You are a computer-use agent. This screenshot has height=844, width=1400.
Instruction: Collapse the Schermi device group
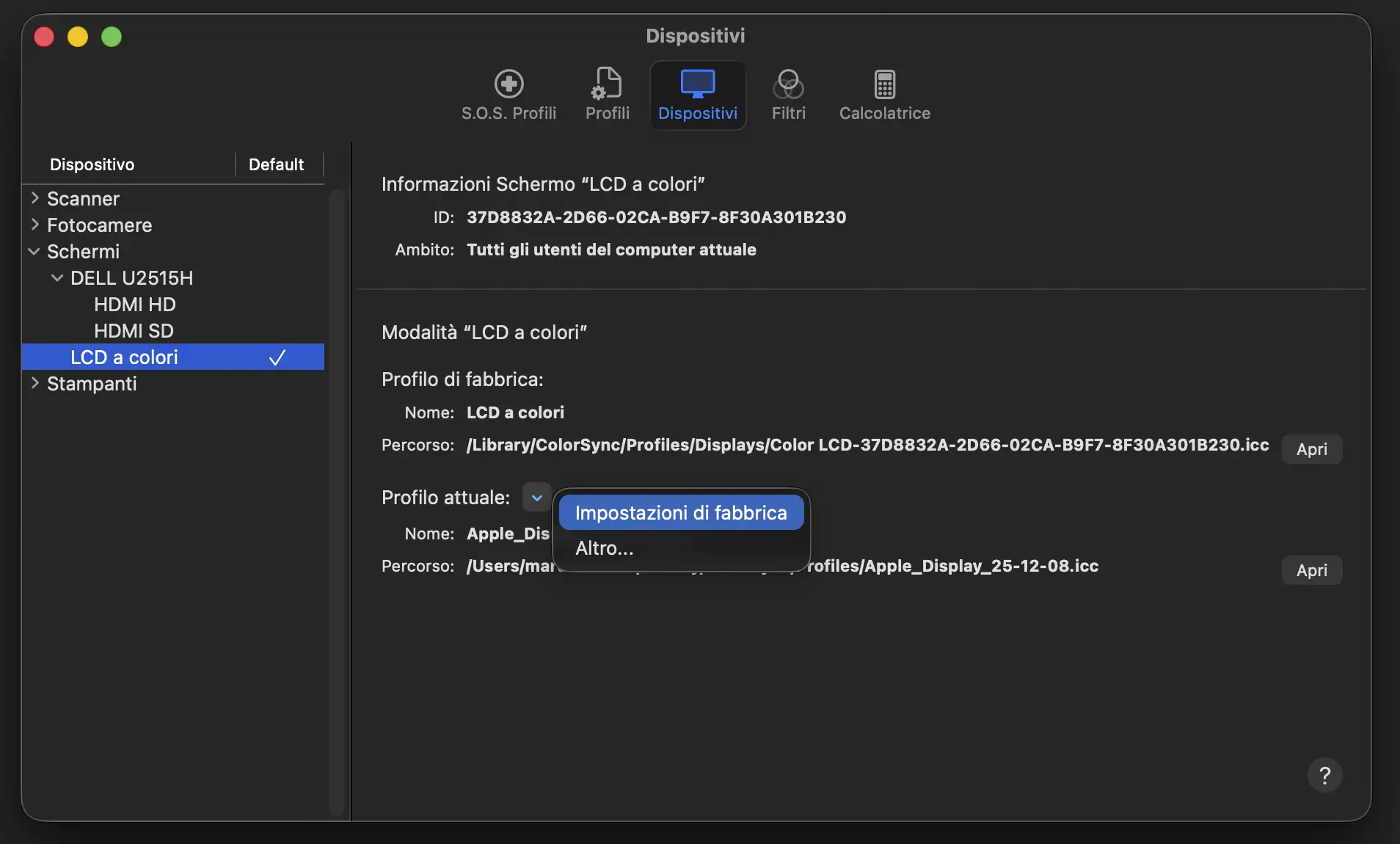coord(34,252)
